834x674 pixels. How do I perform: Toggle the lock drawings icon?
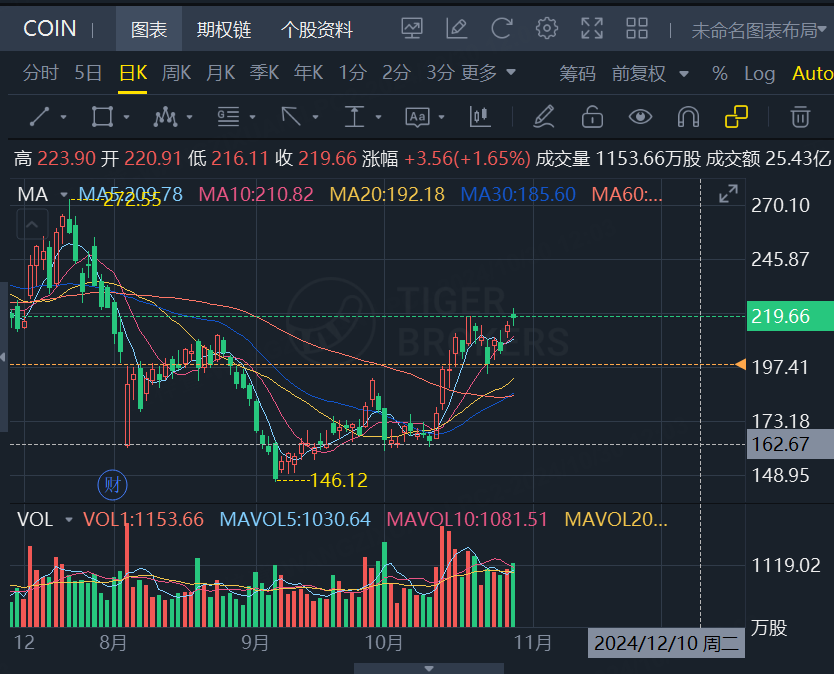pyautogui.click(x=591, y=117)
